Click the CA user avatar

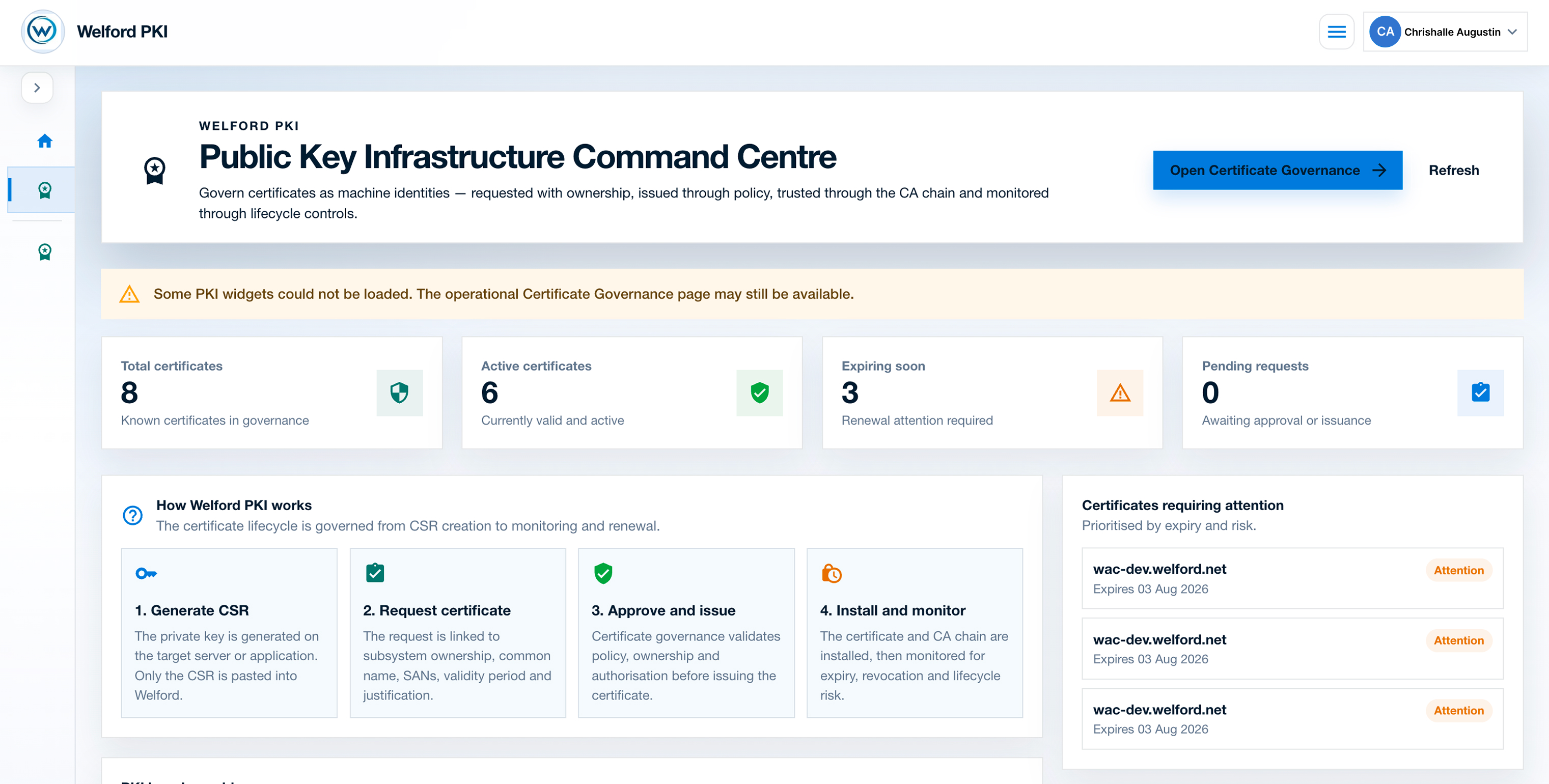(1385, 31)
